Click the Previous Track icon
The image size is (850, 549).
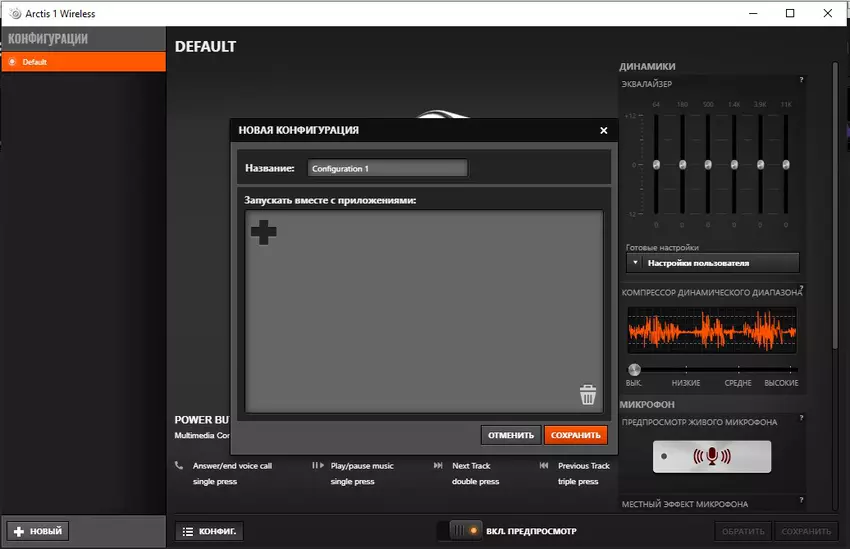[x=544, y=466]
